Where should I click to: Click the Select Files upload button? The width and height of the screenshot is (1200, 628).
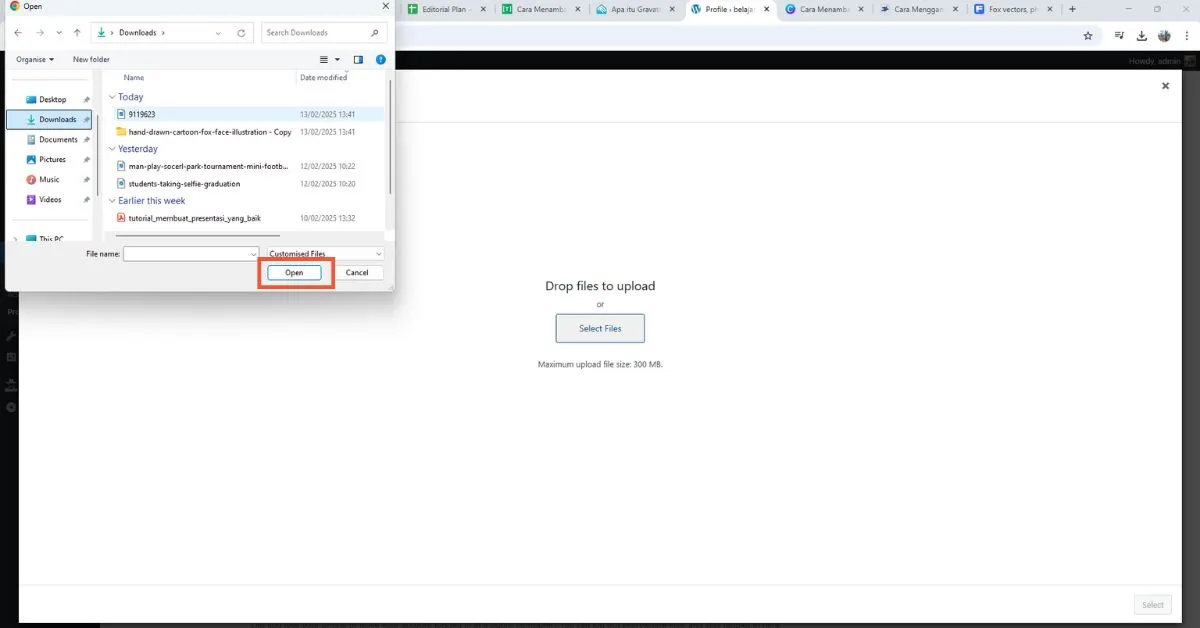coord(600,328)
